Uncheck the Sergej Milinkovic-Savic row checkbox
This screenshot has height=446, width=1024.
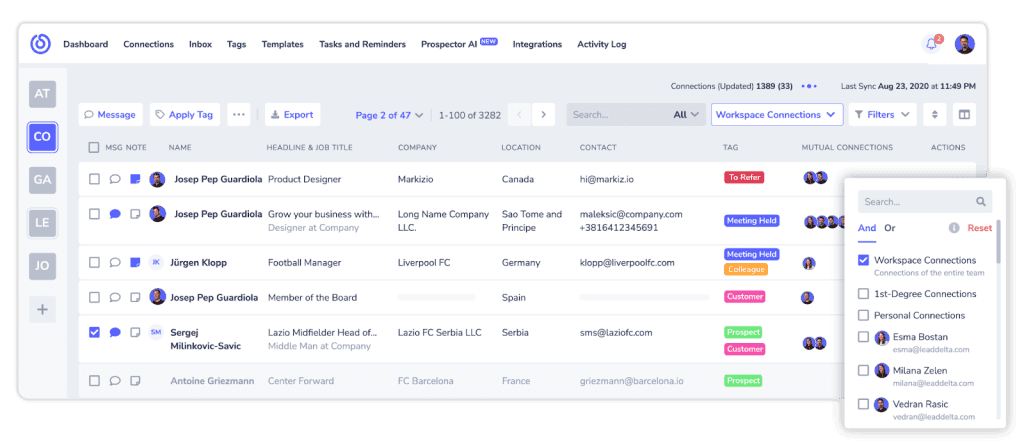coord(94,332)
